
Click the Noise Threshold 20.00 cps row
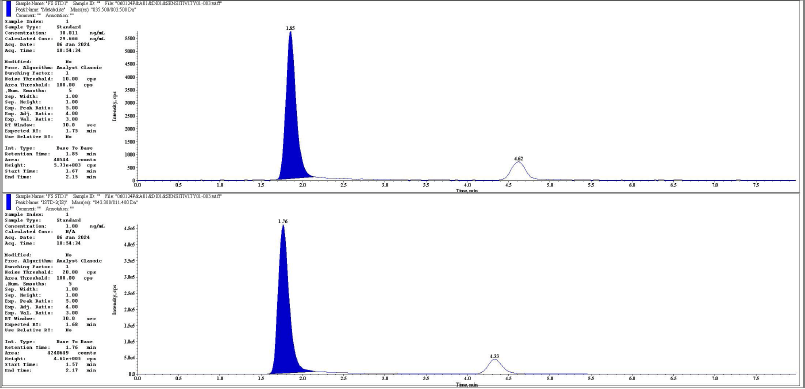pyautogui.click(x=50, y=272)
